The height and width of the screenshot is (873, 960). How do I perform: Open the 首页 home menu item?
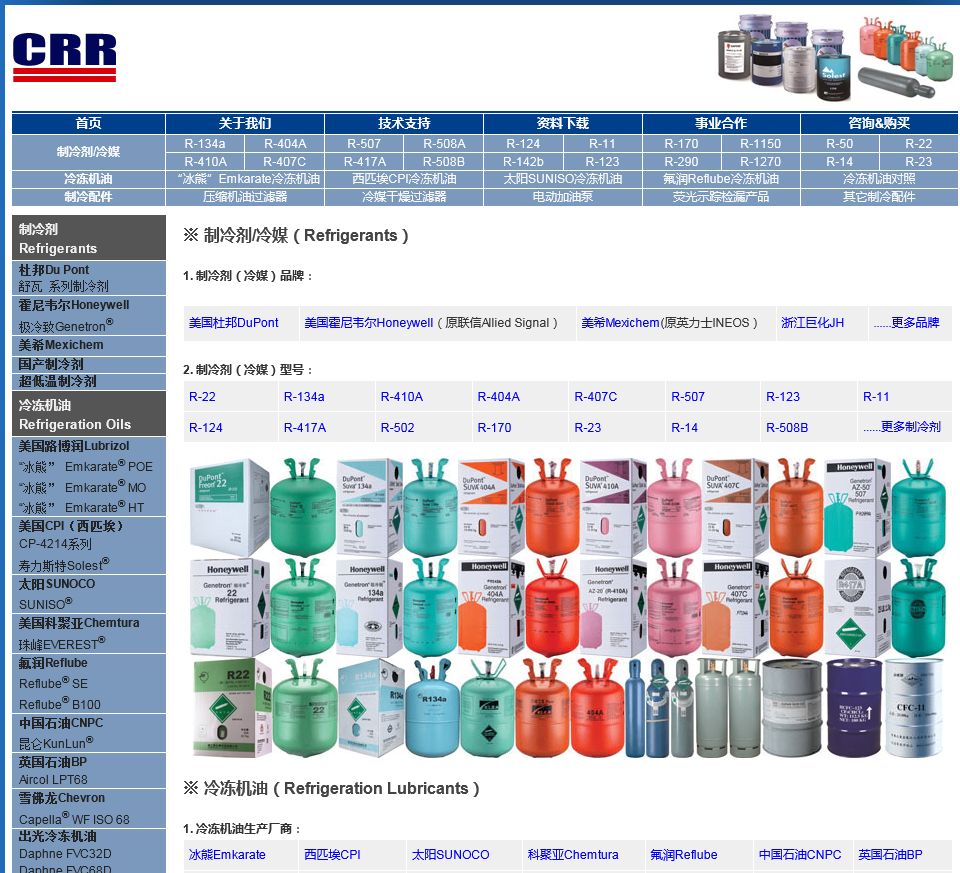tap(88, 123)
